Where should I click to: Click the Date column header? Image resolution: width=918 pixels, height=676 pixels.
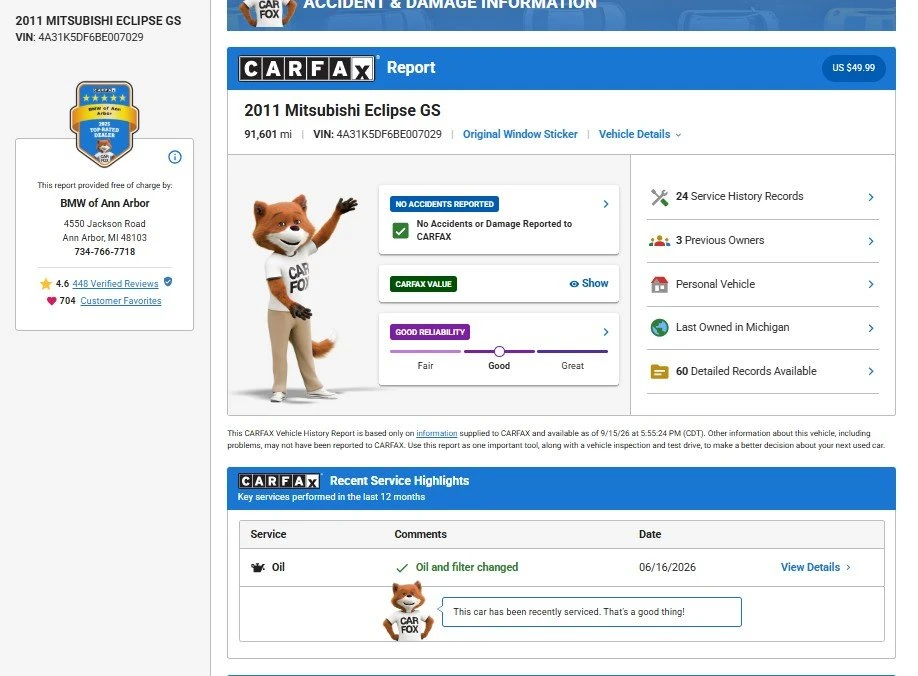[x=650, y=534]
